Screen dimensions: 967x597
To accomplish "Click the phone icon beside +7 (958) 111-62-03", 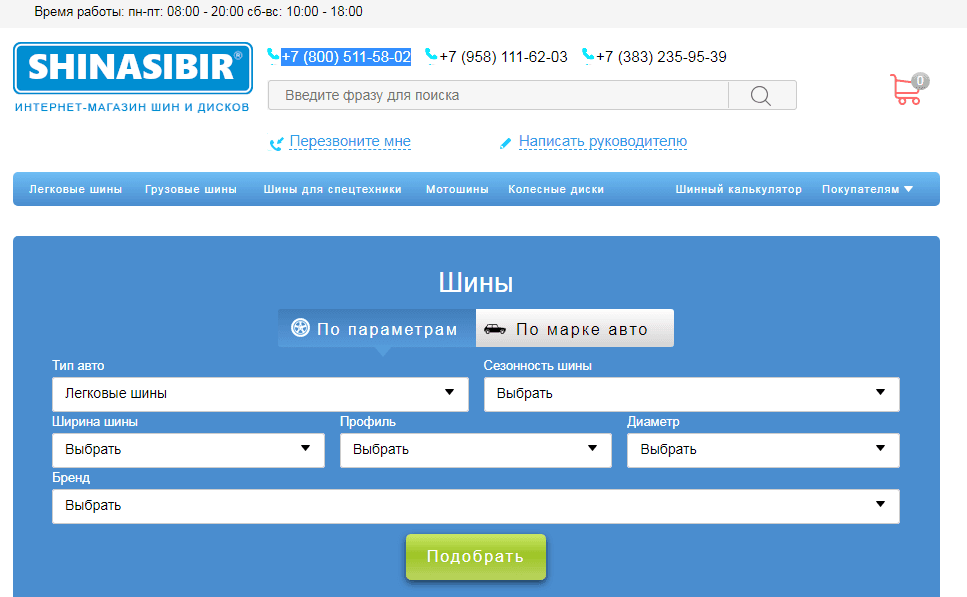I will (430, 56).
